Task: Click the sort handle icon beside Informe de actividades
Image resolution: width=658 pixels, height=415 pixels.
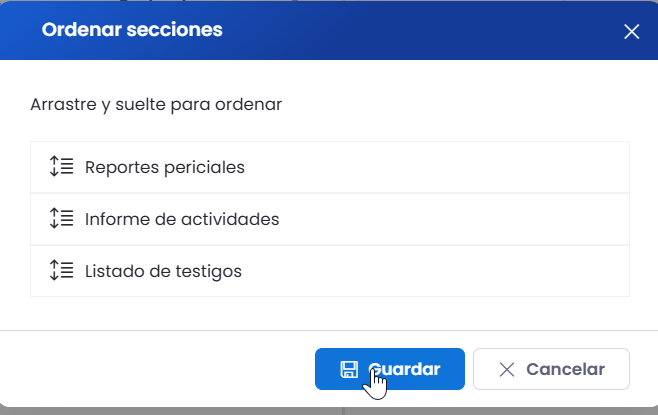Action: pyautogui.click(x=61, y=218)
